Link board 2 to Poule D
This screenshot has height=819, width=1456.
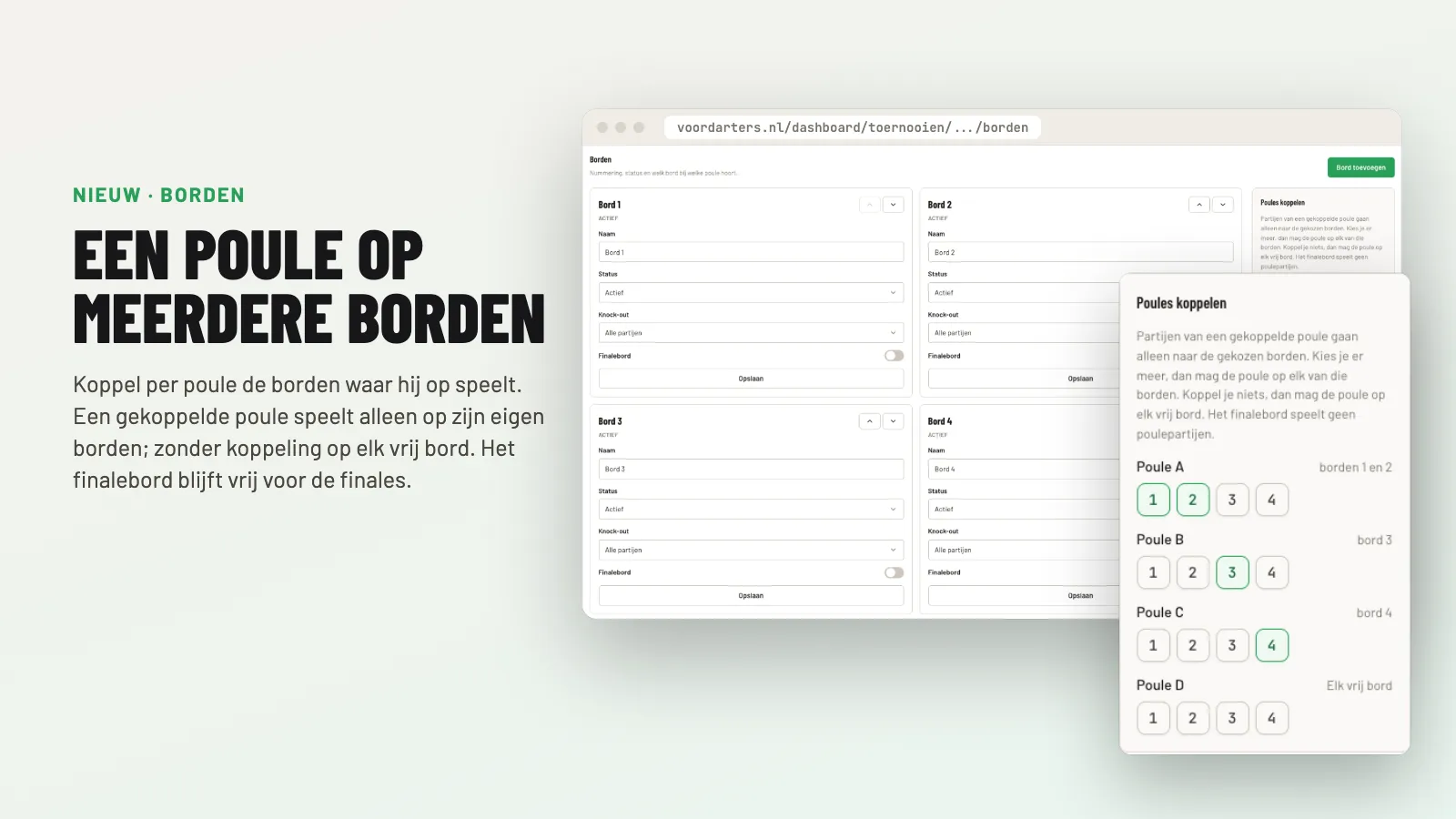pos(1193,718)
